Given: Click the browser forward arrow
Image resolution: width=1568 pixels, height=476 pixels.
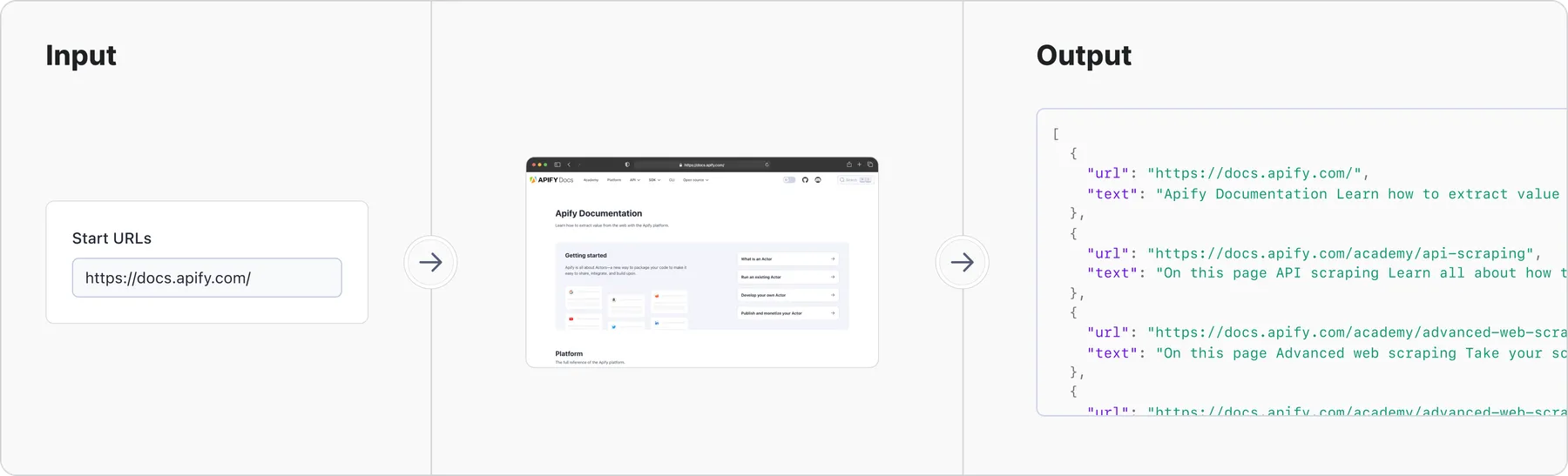Looking at the screenshot, I should pos(579,164).
